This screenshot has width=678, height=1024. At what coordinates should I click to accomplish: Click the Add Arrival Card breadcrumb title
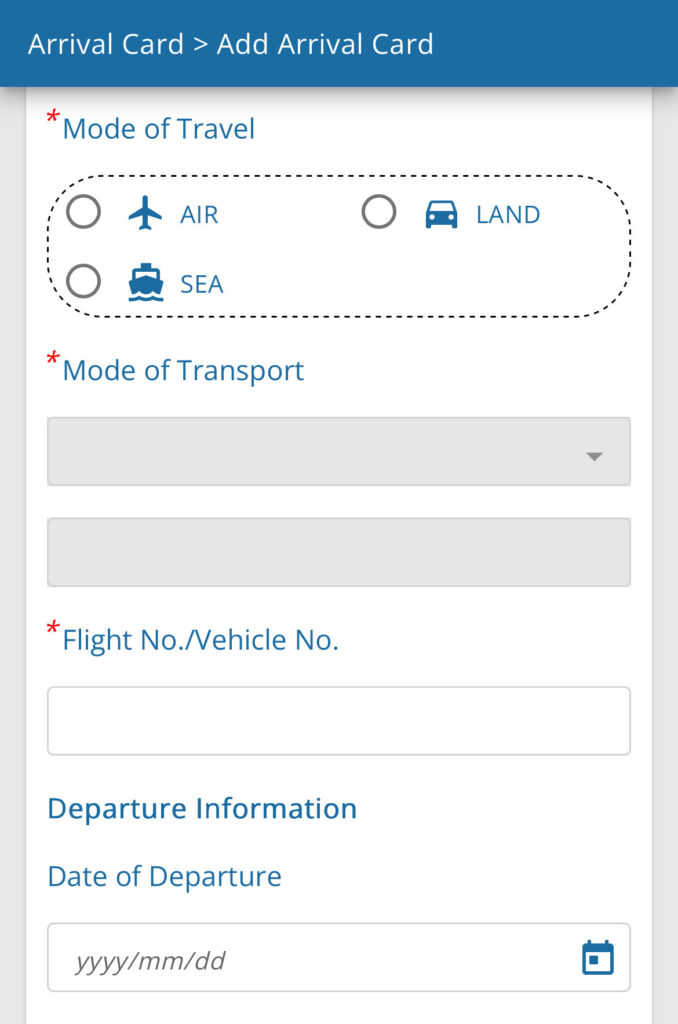[x=325, y=44]
